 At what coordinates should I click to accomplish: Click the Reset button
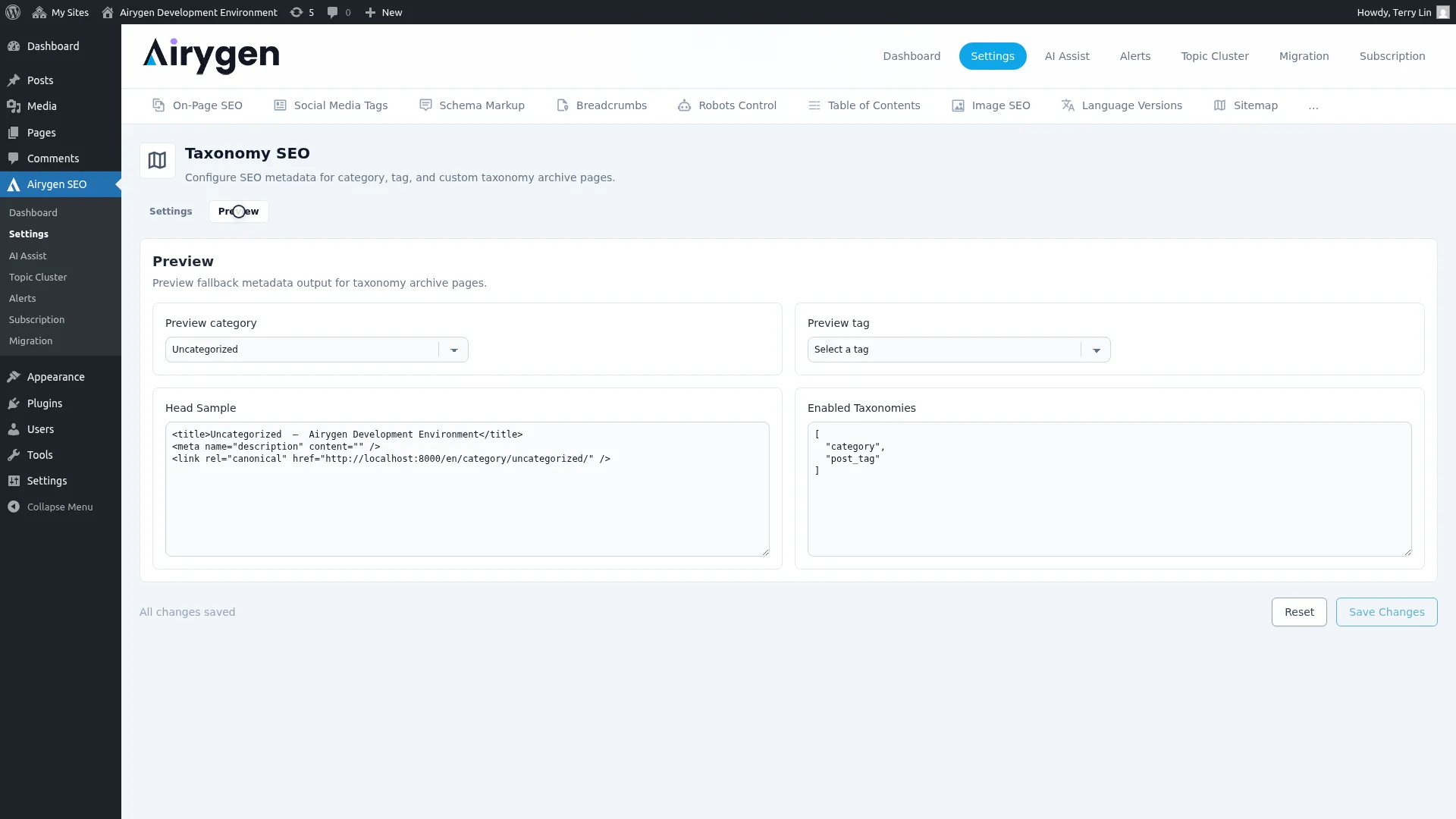(1299, 612)
